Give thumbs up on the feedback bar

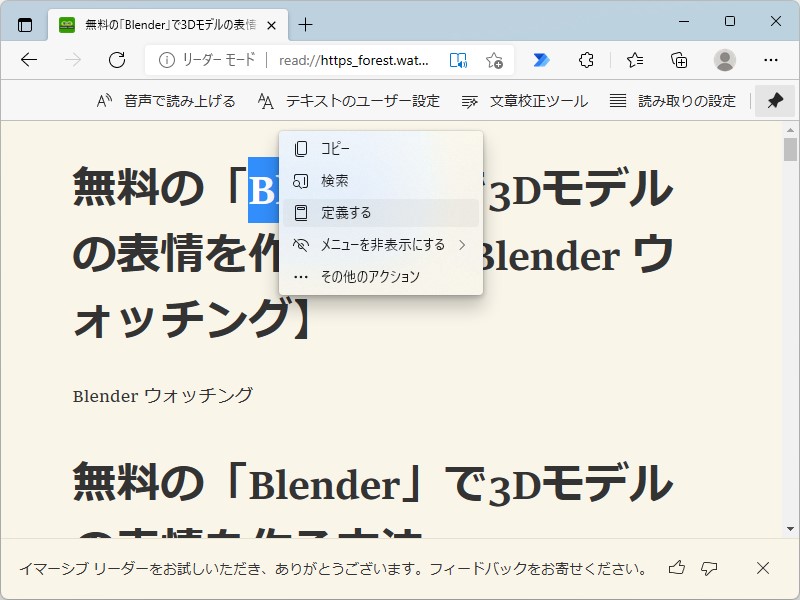(x=675, y=567)
